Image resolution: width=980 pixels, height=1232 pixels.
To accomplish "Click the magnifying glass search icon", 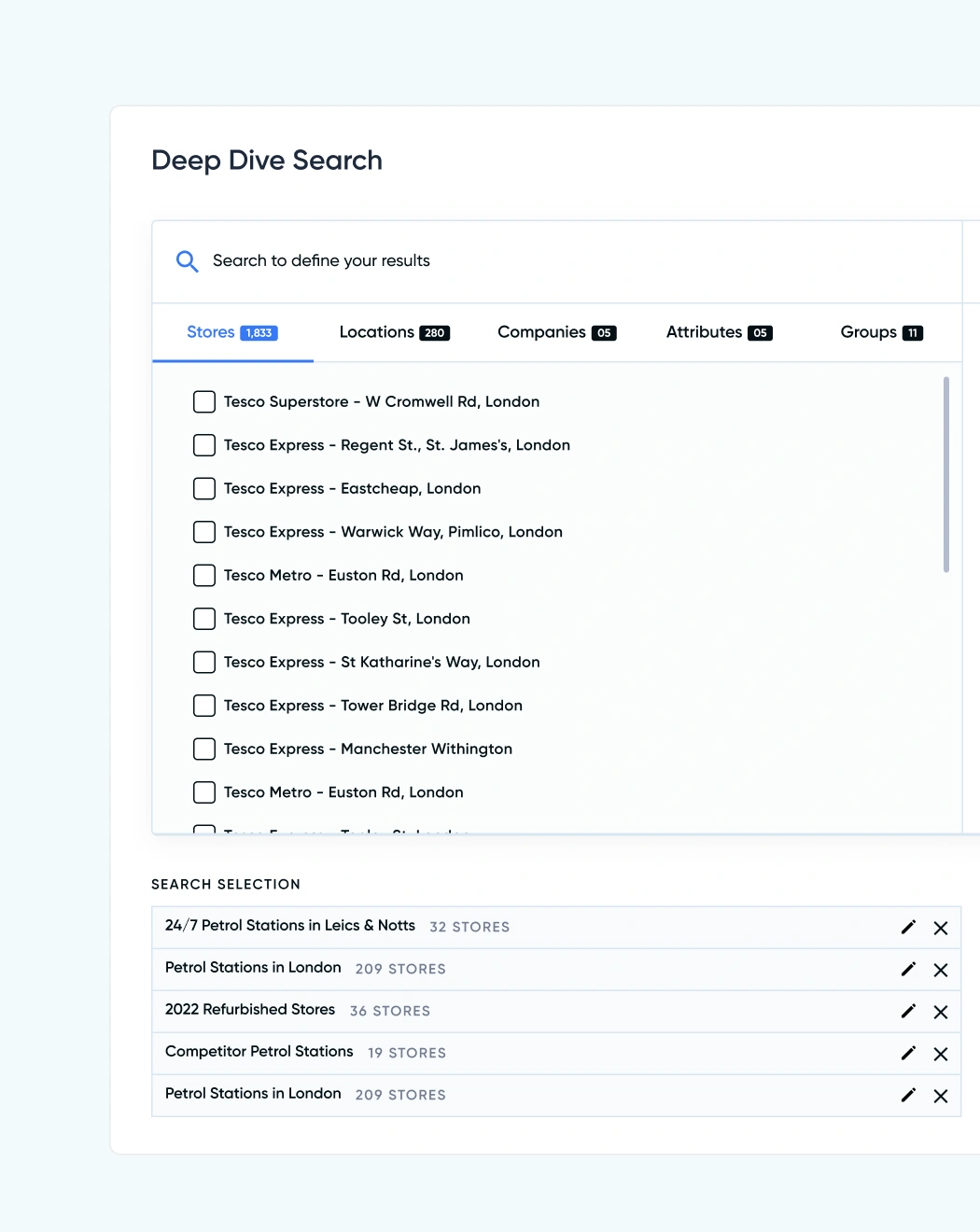I will [187, 261].
